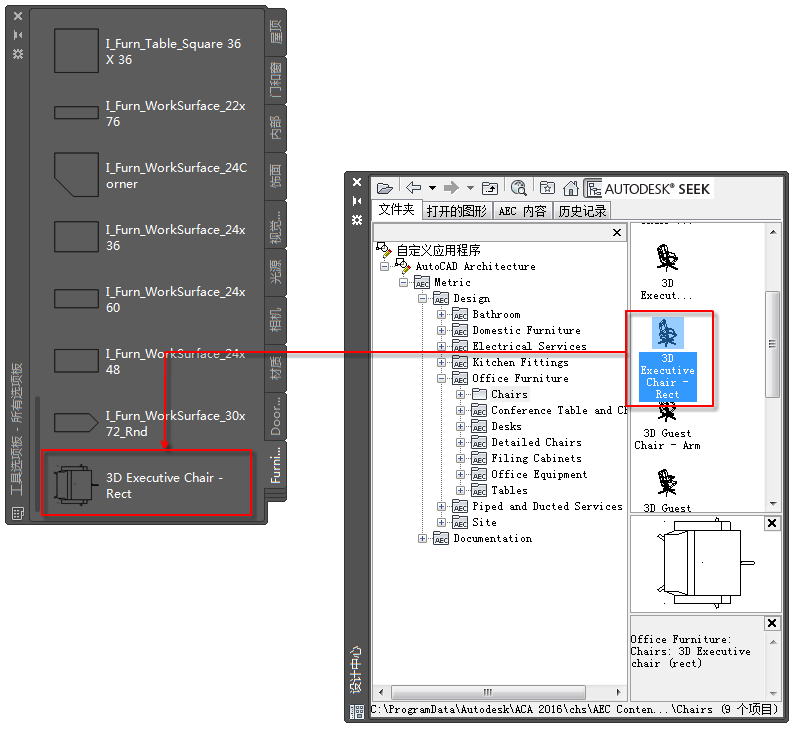Click the tool palette properties gear icon
The width and height of the screenshot is (797, 731).
(x=18, y=54)
